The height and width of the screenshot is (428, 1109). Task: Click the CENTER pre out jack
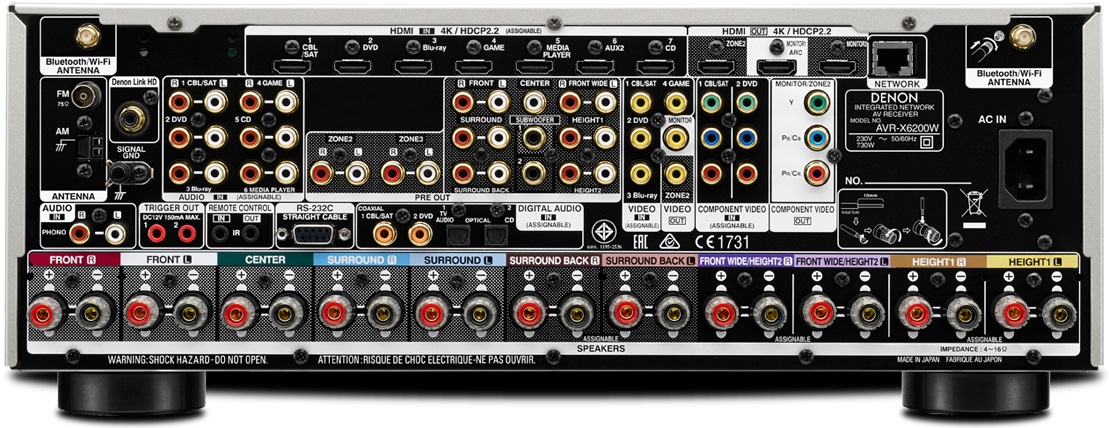coord(534,103)
